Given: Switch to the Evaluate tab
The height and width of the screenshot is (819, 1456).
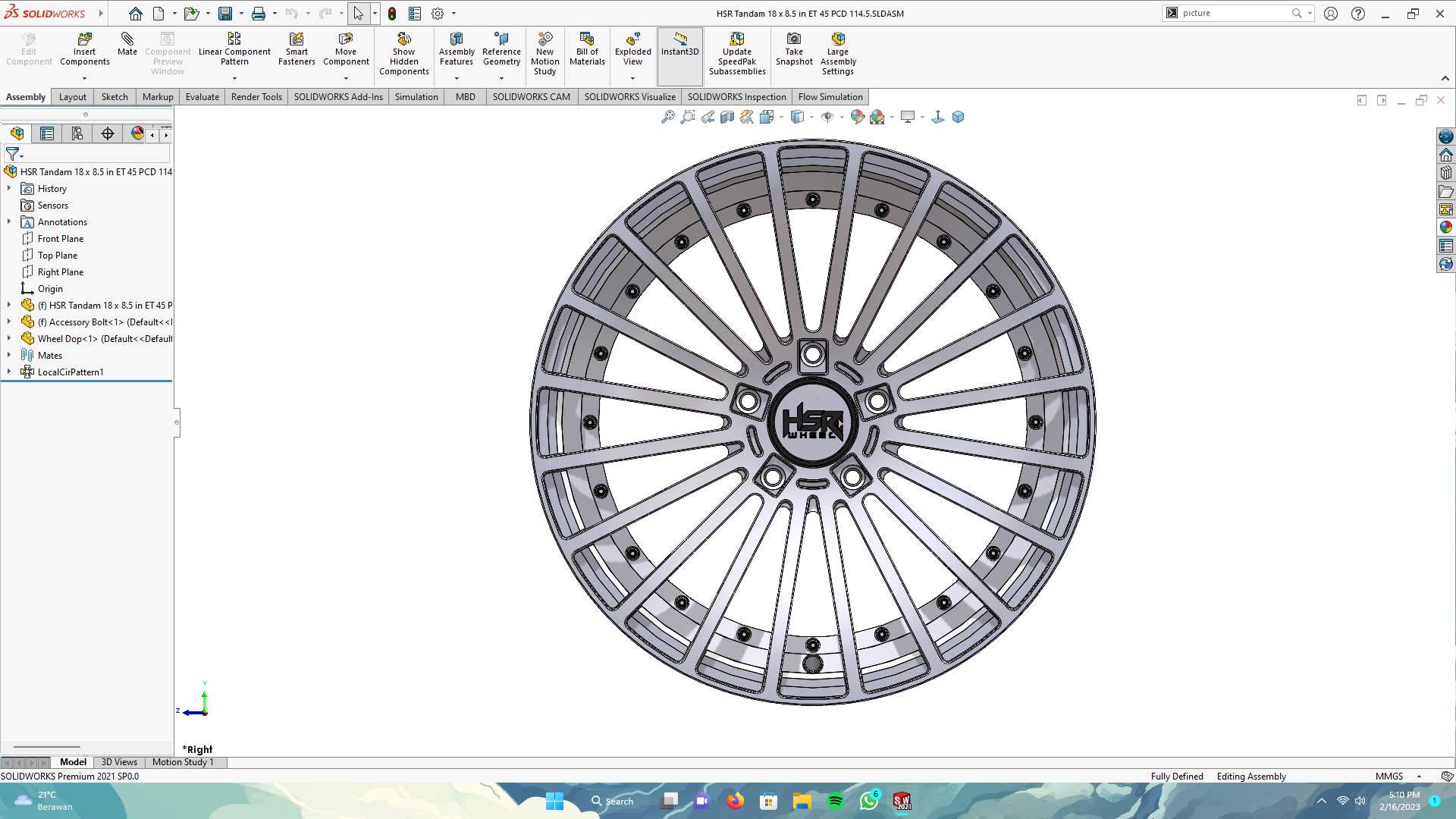Looking at the screenshot, I should click(202, 97).
